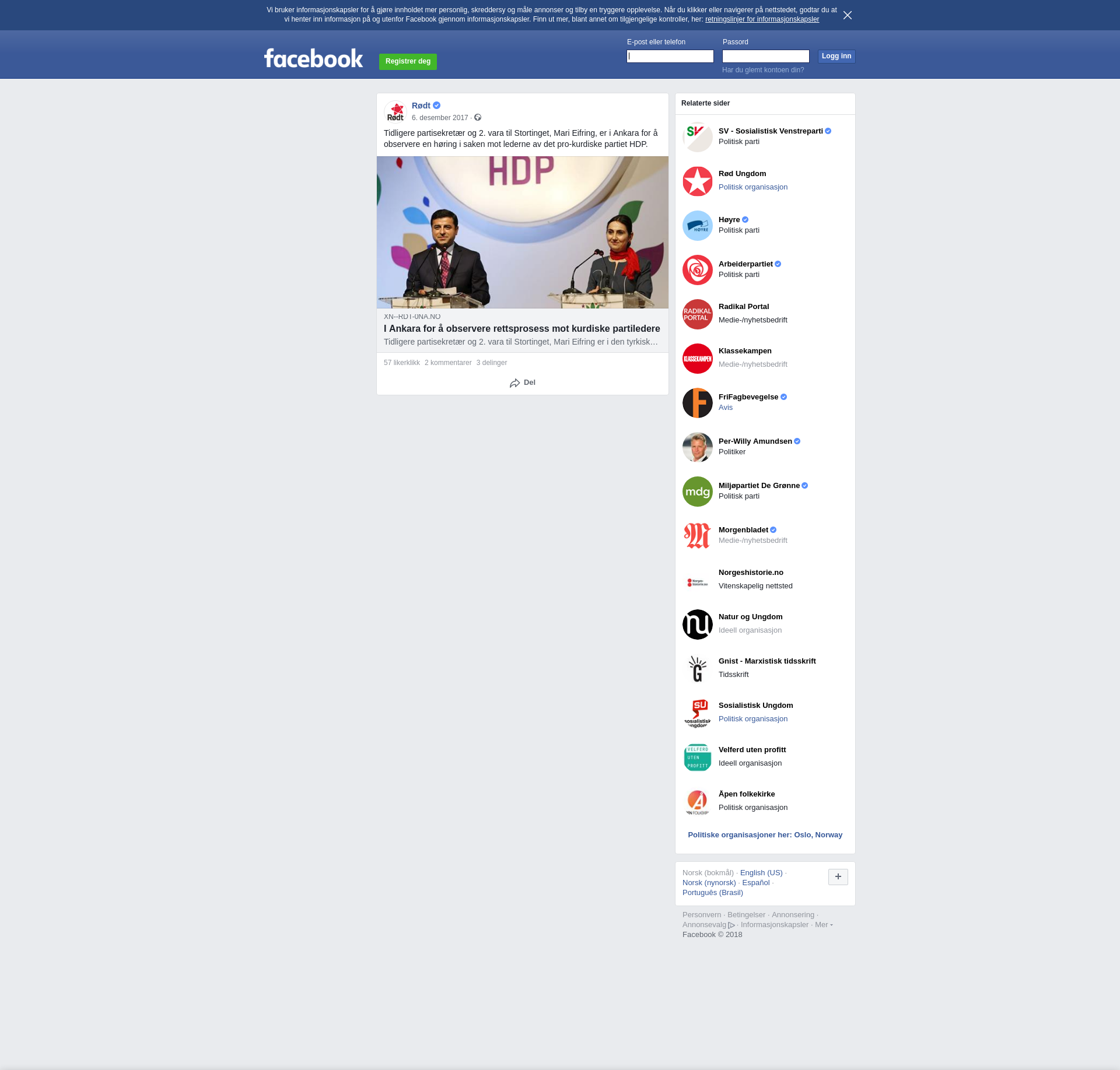1120x1070 pixels.
Task: Open the Betingelser footer link
Action: click(x=746, y=915)
